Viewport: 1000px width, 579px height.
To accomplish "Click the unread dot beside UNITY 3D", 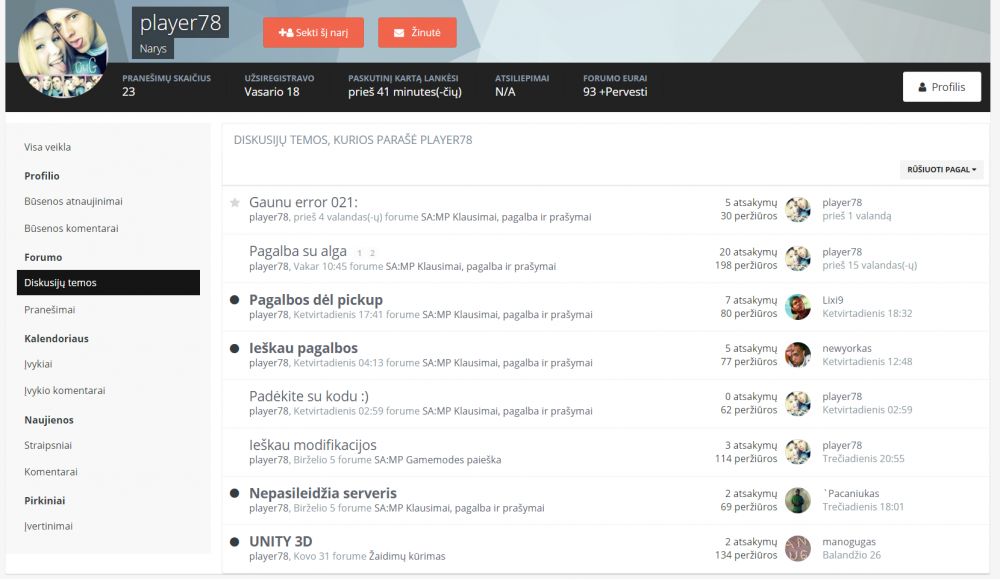I will coord(235,542).
